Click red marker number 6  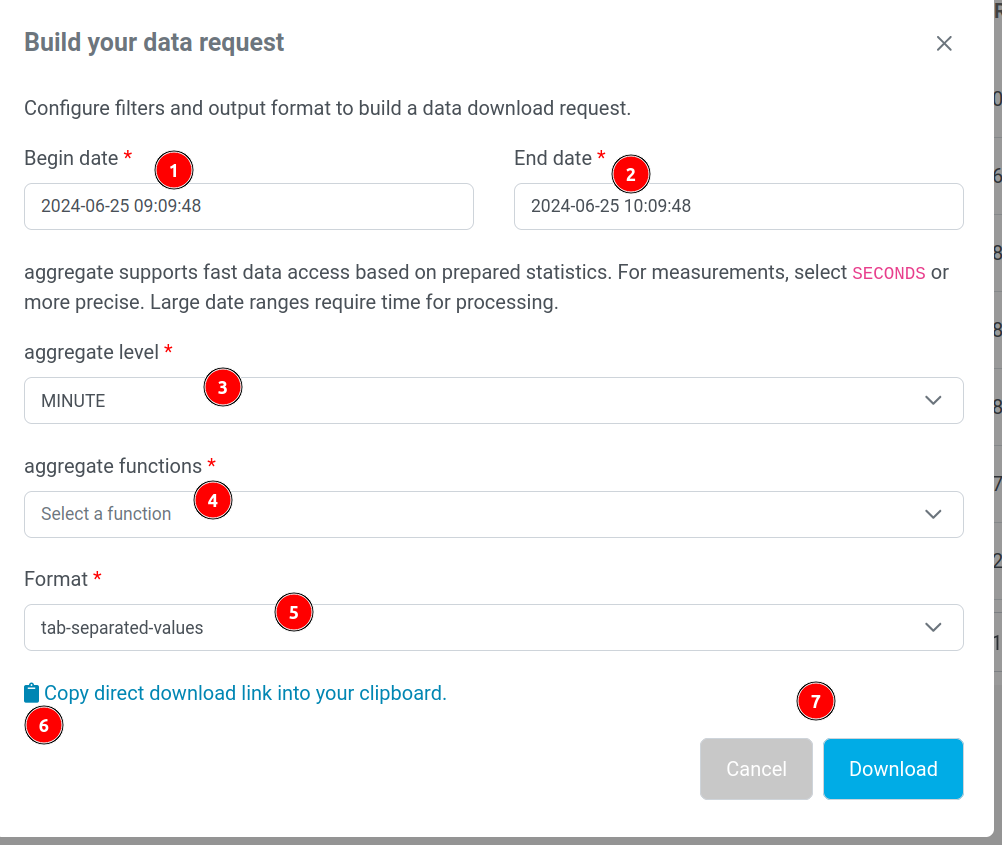pos(43,725)
